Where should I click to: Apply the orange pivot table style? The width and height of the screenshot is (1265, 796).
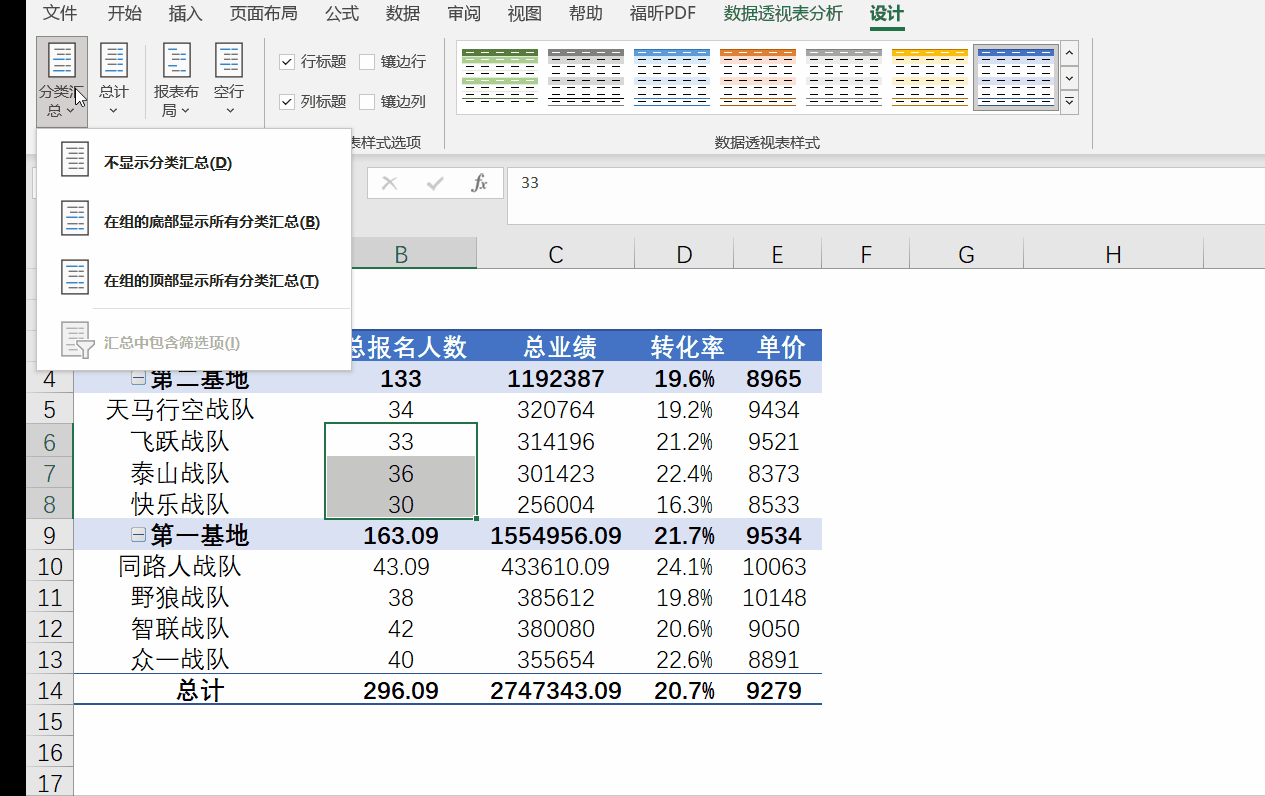758,77
